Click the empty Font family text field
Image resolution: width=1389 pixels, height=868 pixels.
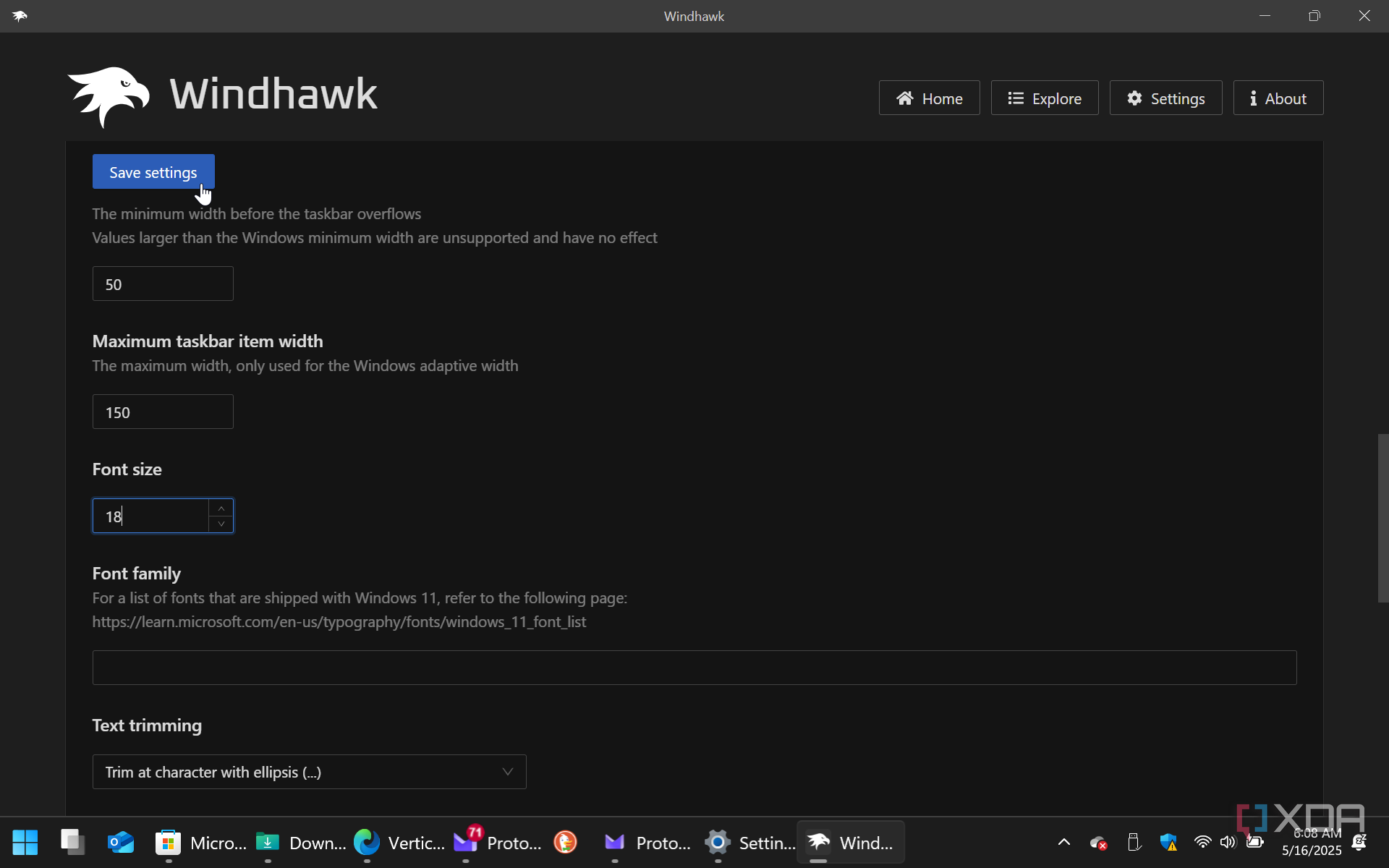[694, 668]
